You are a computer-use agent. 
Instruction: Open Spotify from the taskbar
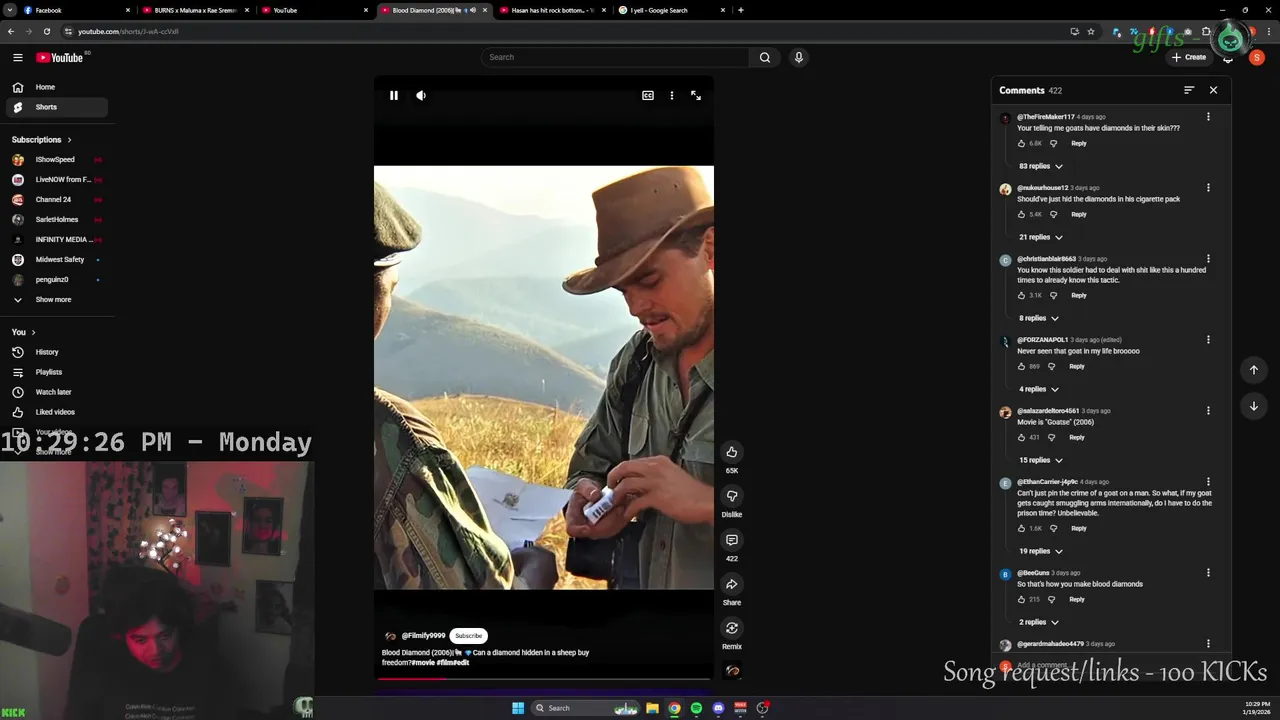pos(696,708)
